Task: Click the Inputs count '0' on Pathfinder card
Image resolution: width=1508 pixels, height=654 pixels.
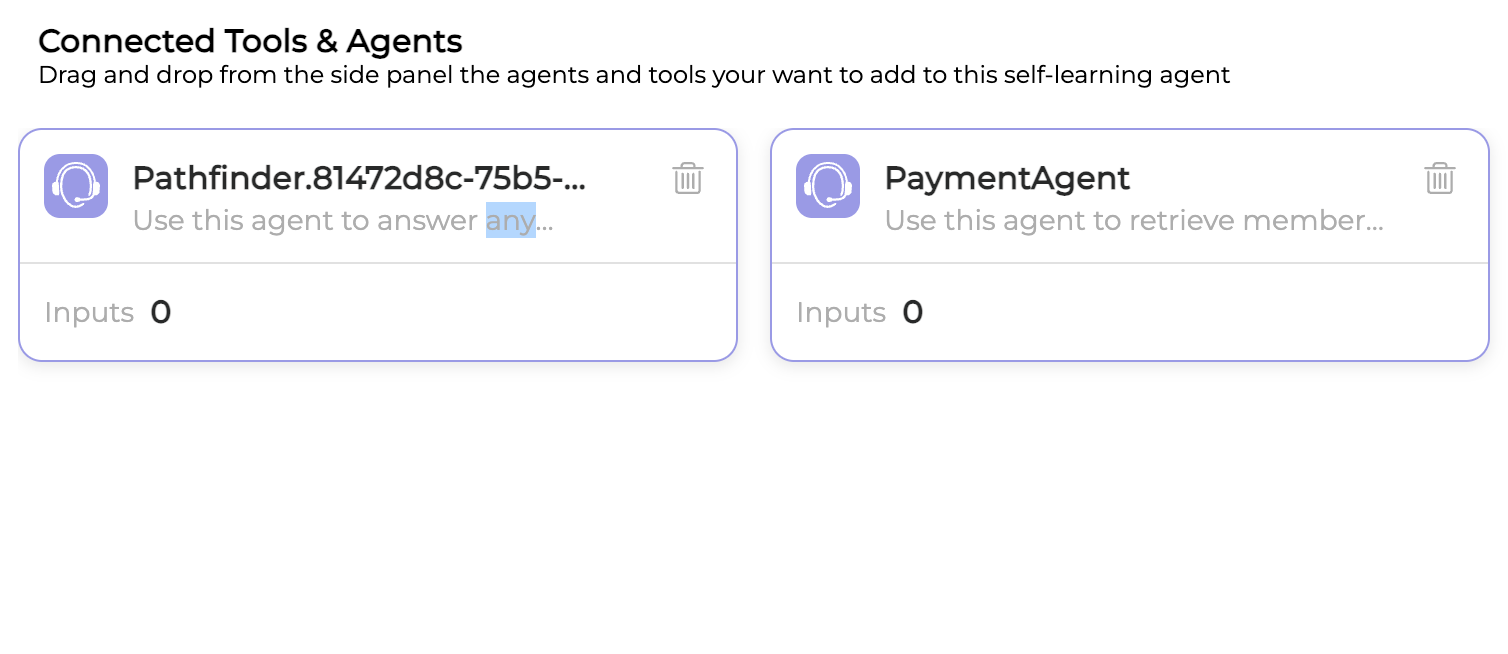Action: [161, 312]
